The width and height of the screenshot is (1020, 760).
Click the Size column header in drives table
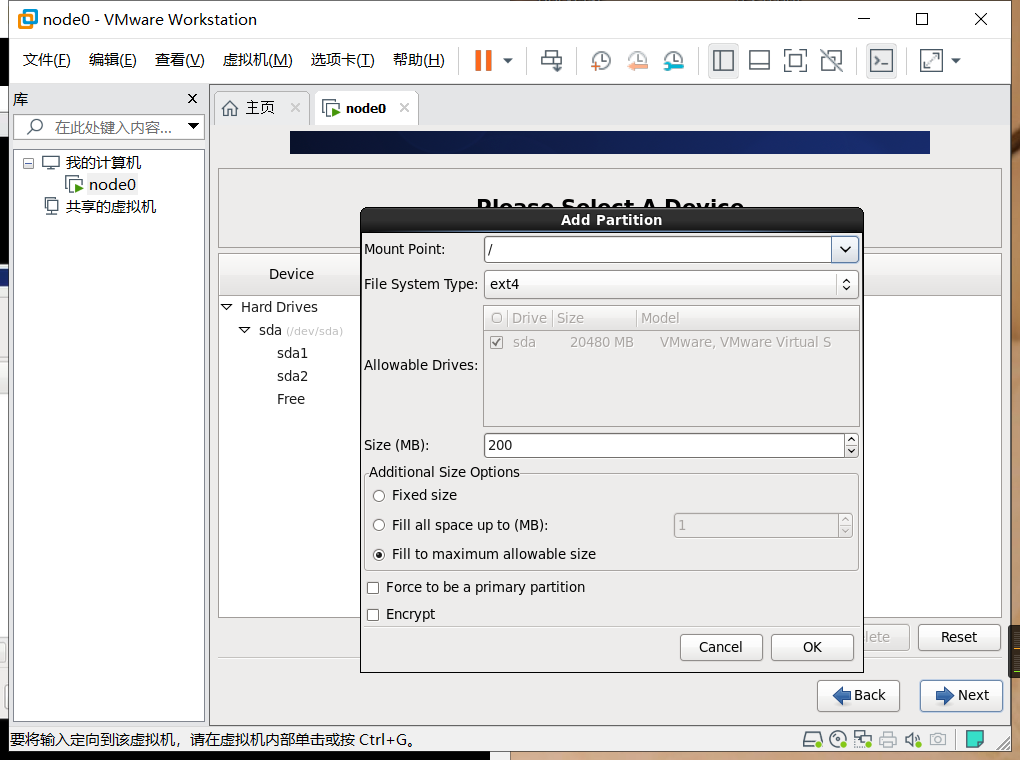click(593, 318)
